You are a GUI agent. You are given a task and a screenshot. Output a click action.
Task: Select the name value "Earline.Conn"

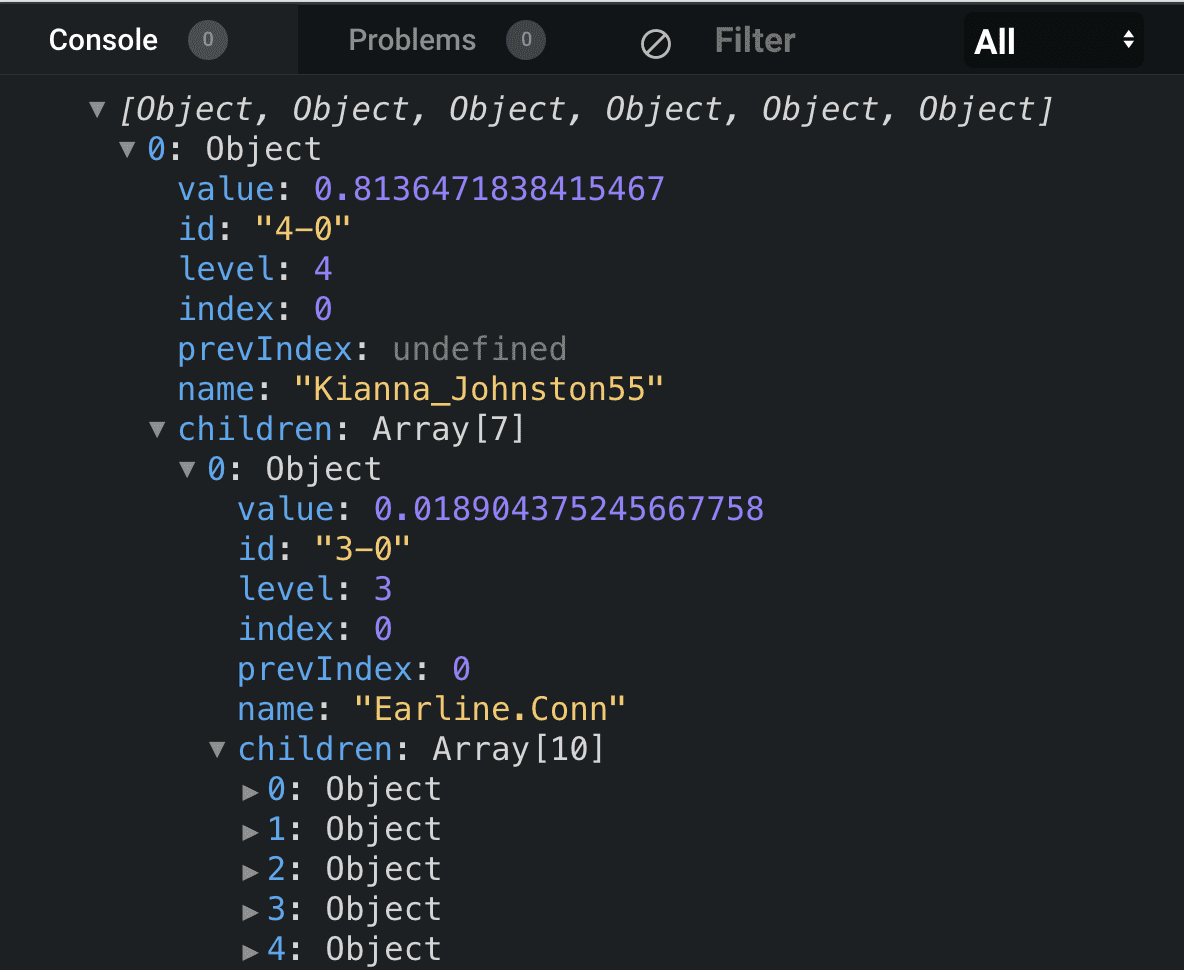click(490, 709)
